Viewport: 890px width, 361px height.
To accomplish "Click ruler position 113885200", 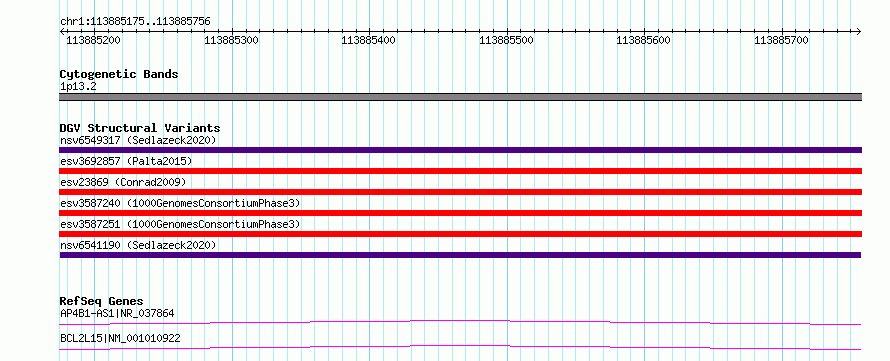I will click(94, 40).
